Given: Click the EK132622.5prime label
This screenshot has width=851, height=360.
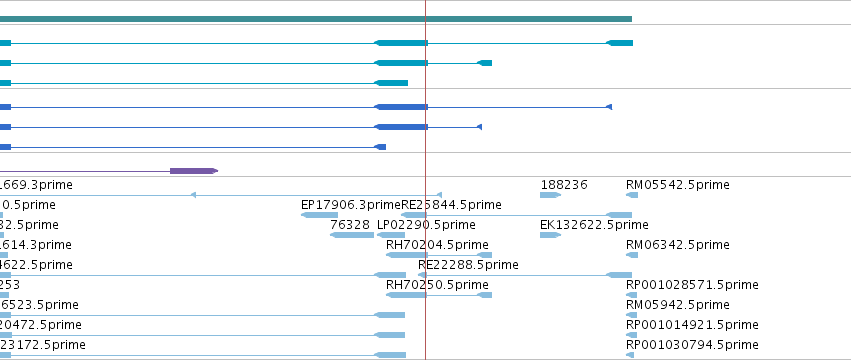Looking at the screenshot, I should pyautogui.click(x=594, y=225).
